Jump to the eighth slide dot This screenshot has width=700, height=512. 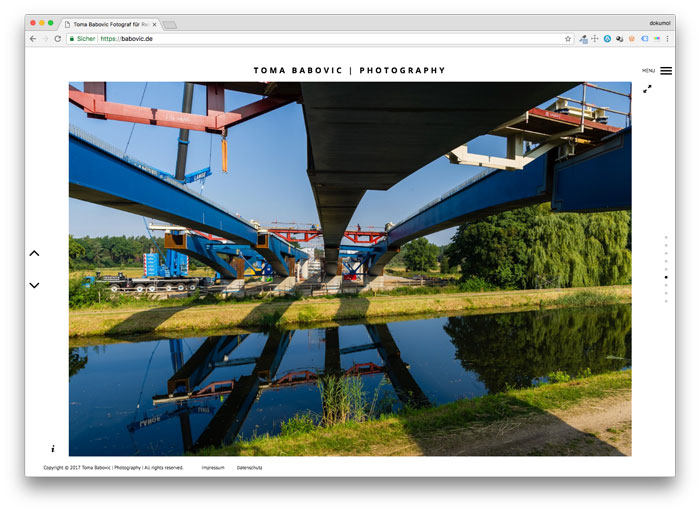[666, 294]
